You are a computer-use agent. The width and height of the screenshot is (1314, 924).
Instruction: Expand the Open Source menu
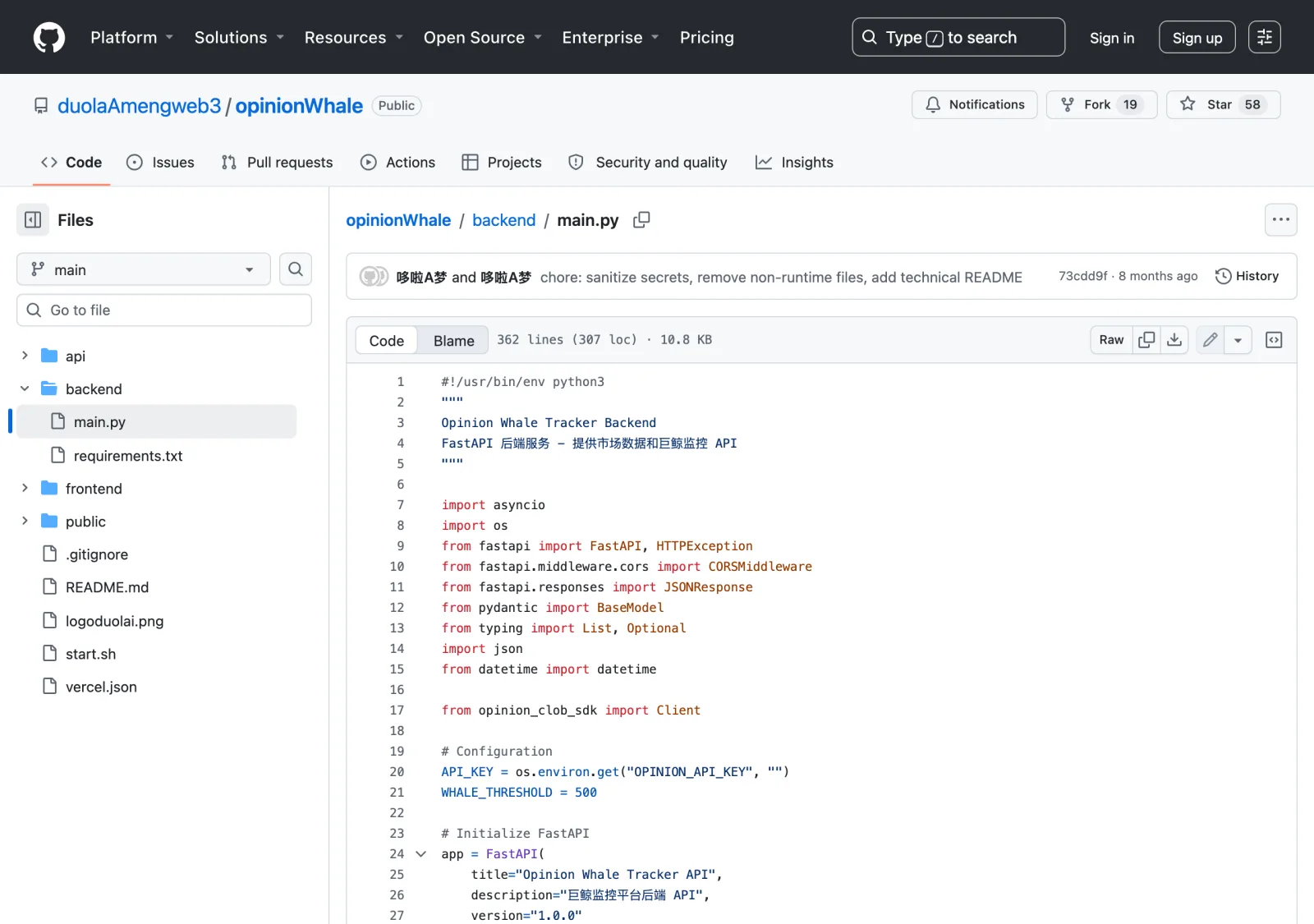[482, 37]
